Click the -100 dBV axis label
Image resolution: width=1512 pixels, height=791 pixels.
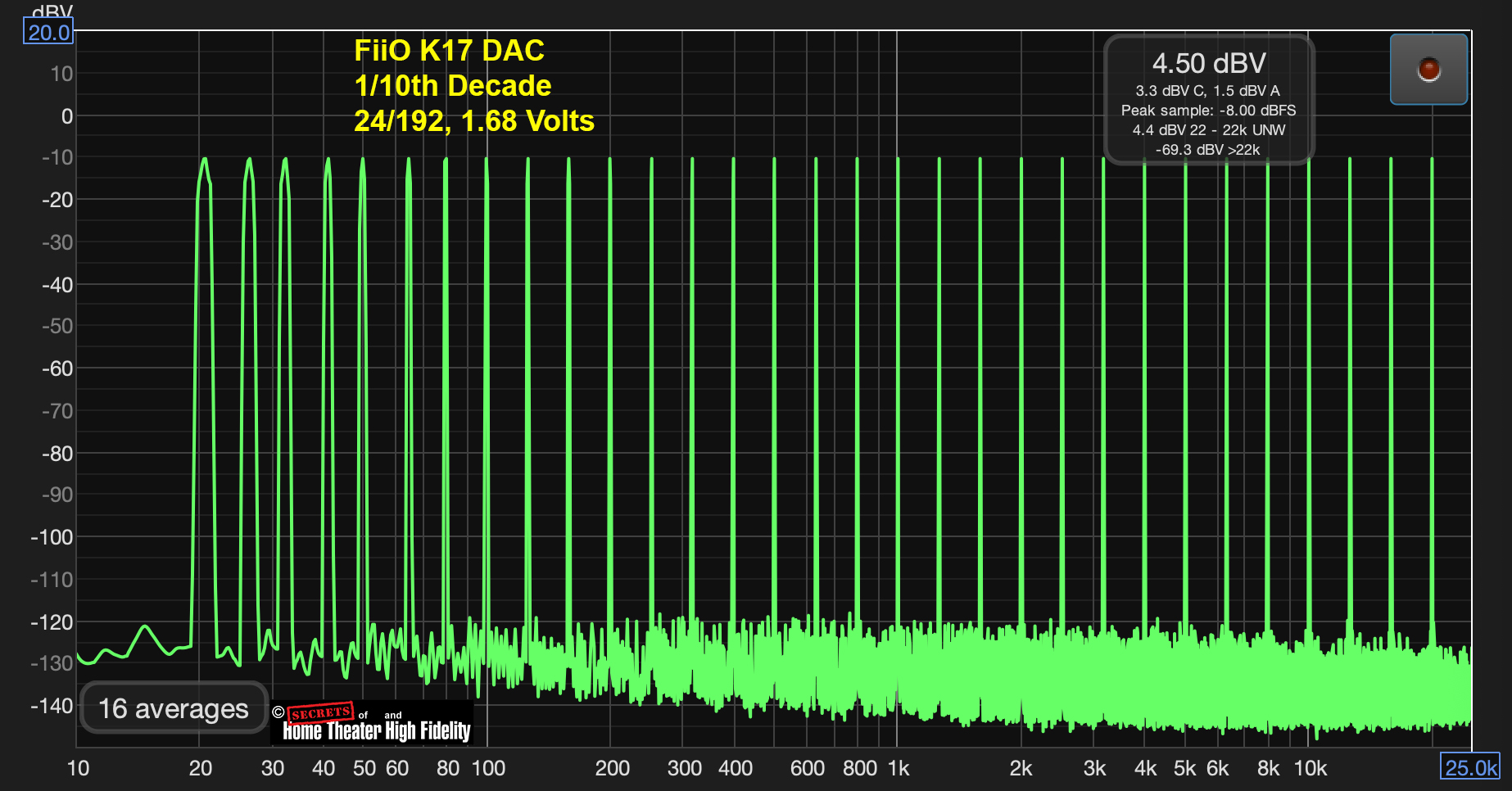click(x=52, y=537)
